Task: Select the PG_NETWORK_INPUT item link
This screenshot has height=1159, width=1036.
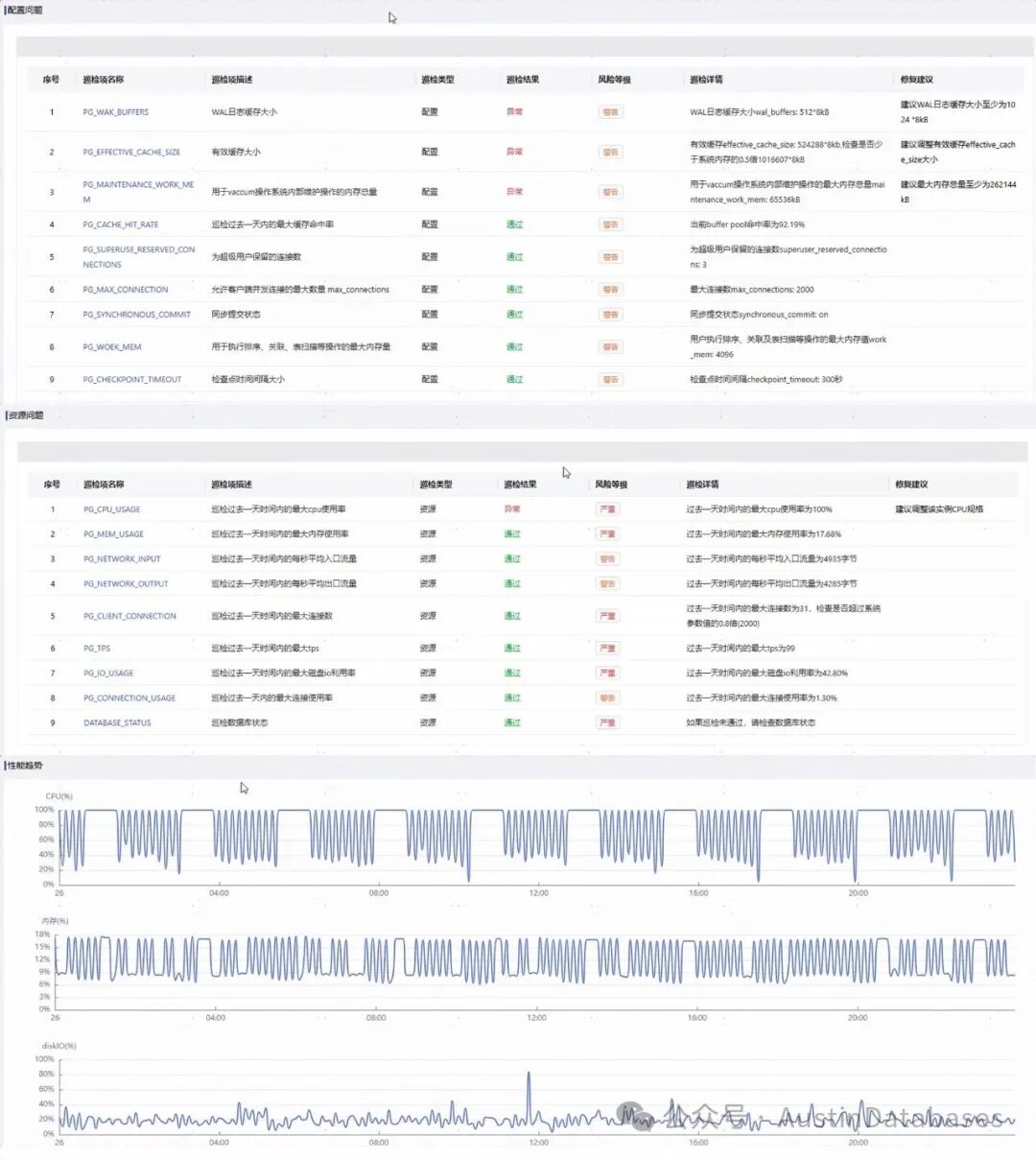Action: (122, 559)
